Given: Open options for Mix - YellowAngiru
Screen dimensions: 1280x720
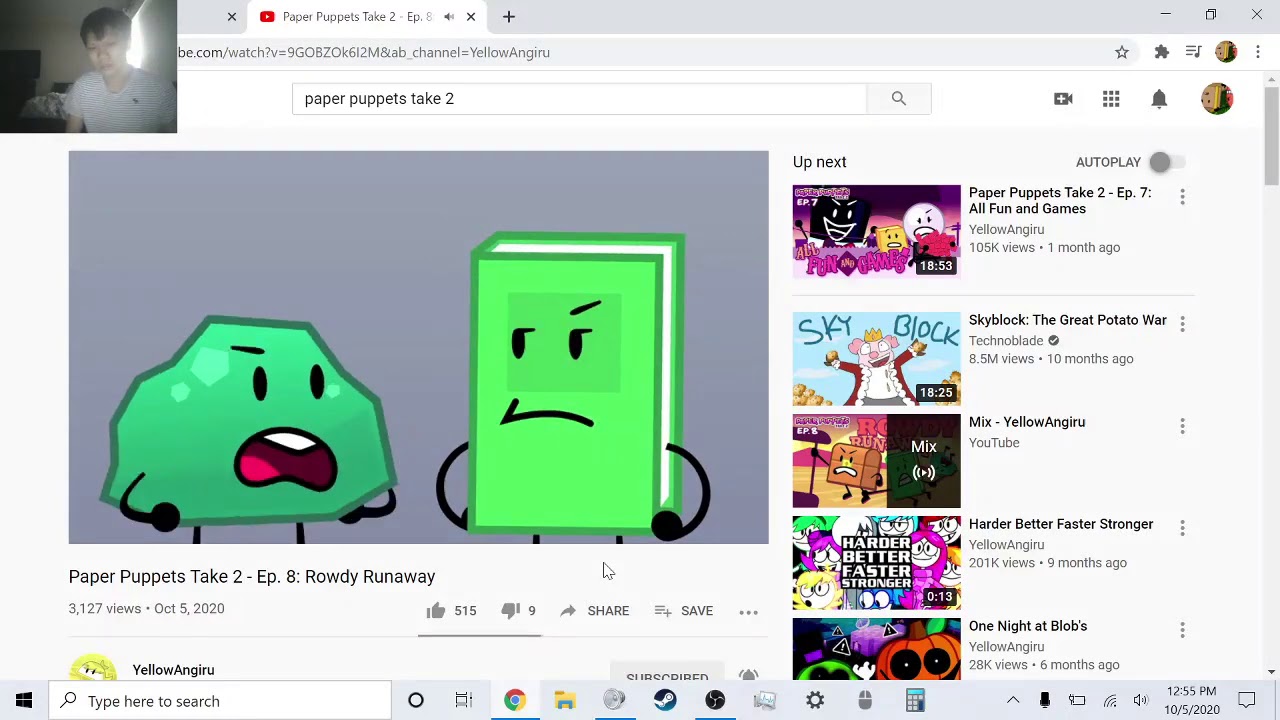Looking at the screenshot, I should tap(1182, 426).
